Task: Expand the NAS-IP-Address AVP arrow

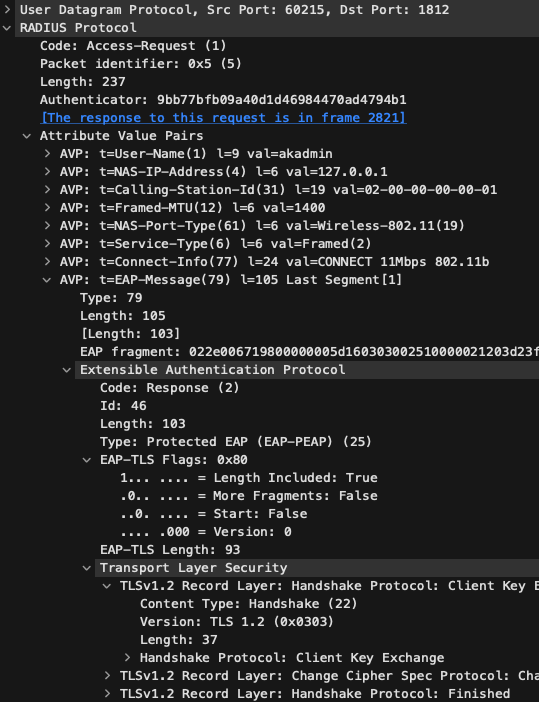Action: click(x=47, y=171)
